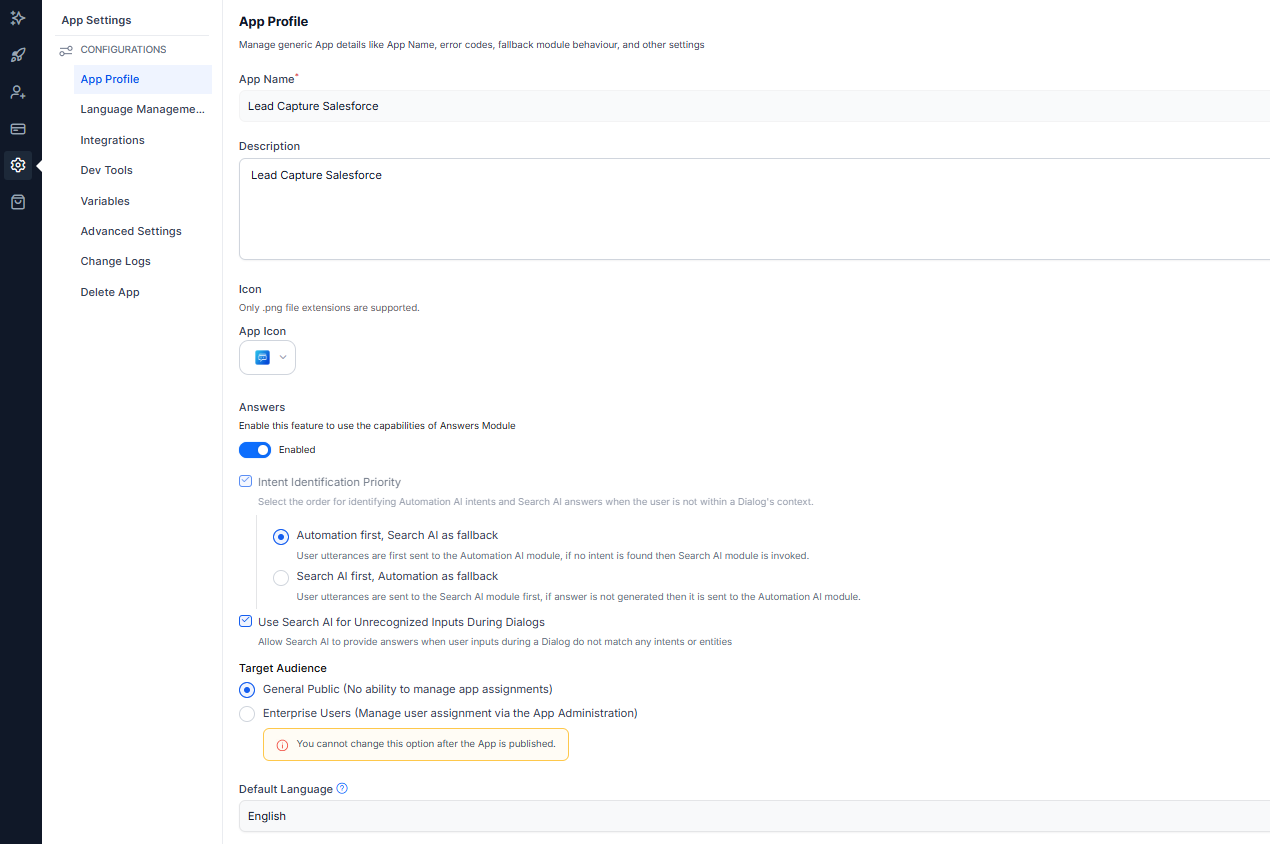Viewport: 1270px width, 844px height.
Task: Open the rocket deploy icon
Action: (x=18, y=55)
